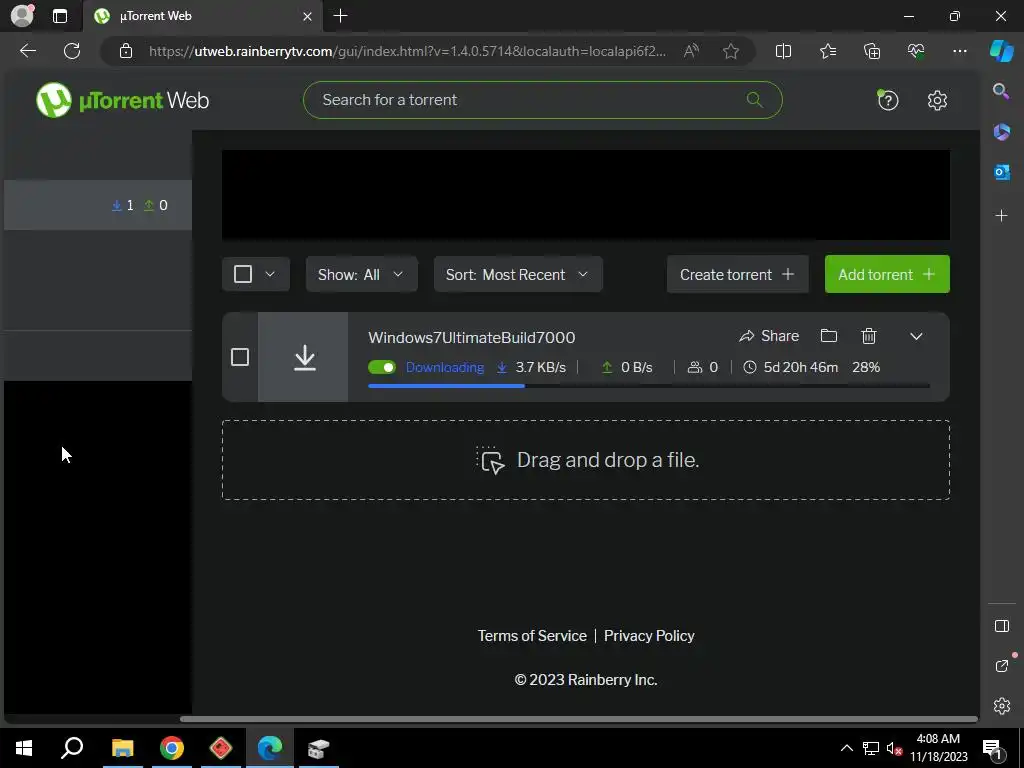Click the browser back arrow

pyautogui.click(x=28, y=51)
